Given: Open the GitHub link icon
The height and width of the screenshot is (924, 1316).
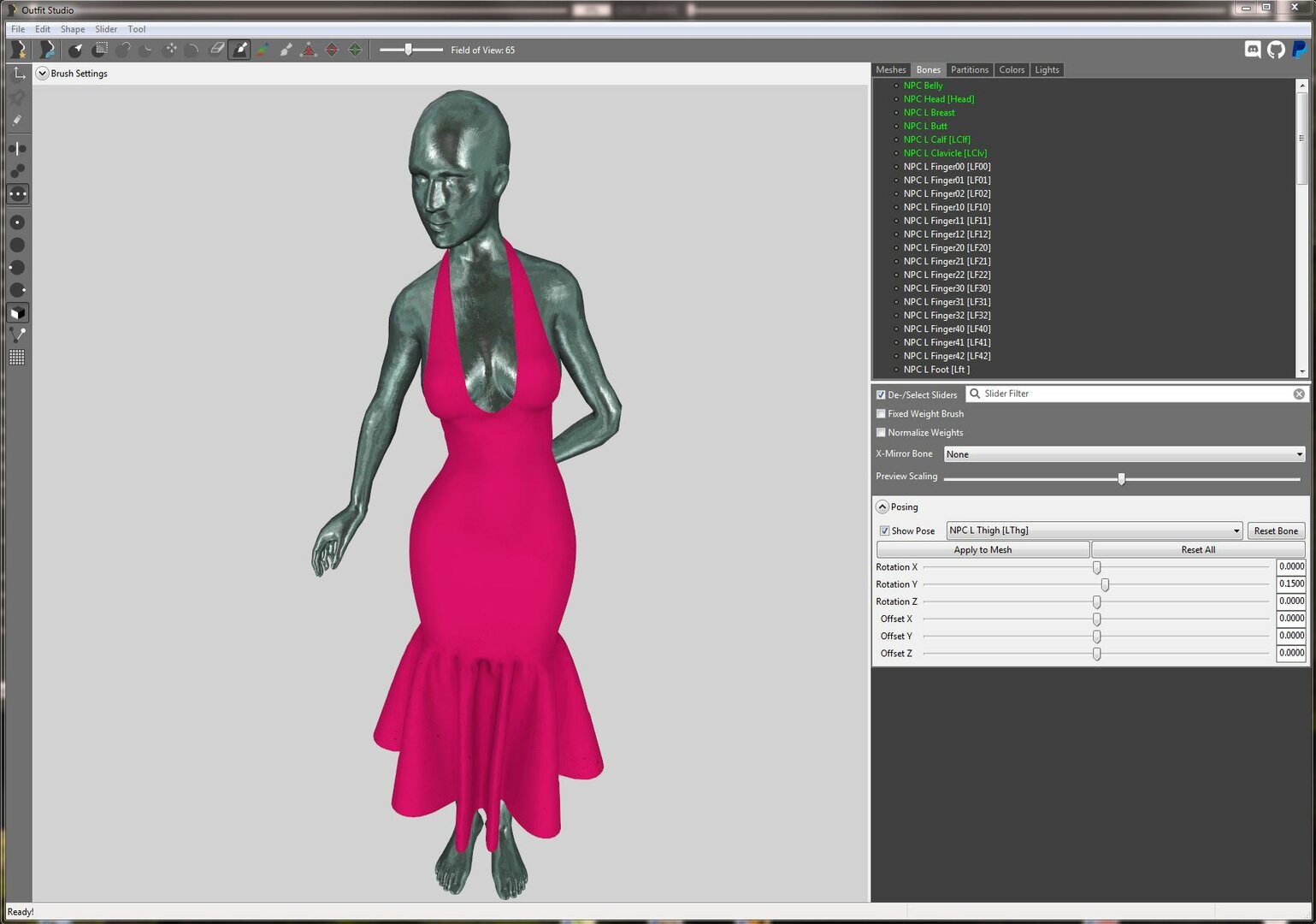Looking at the screenshot, I should pos(1276,50).
